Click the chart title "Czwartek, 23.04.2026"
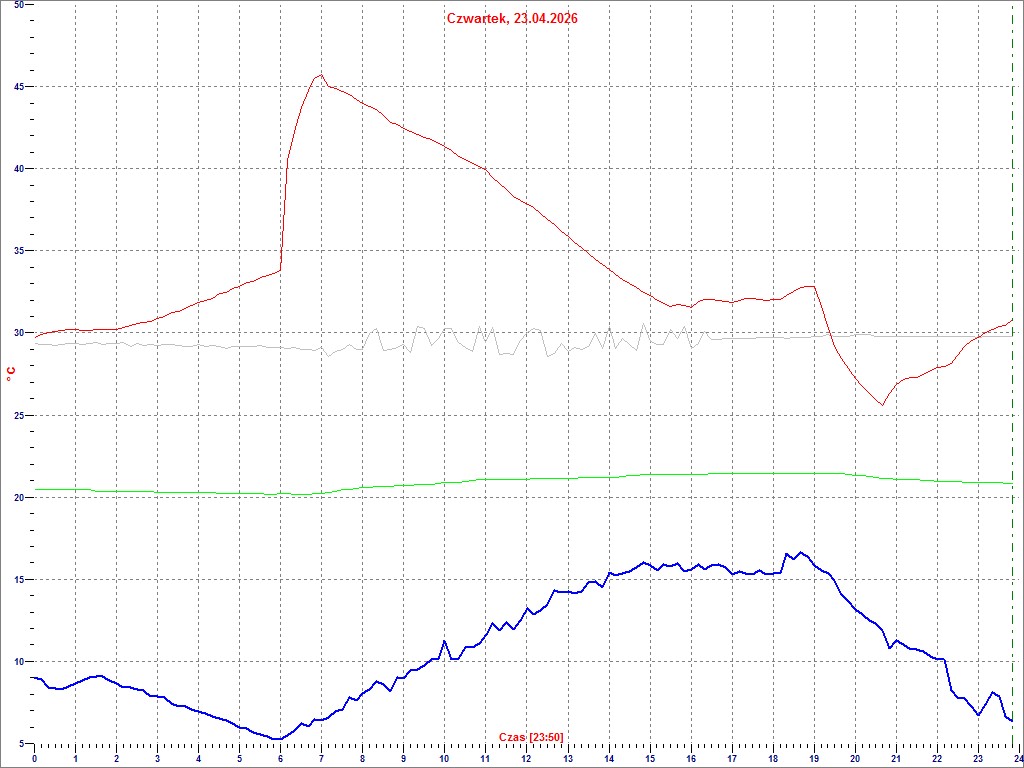1024x768 pixels. click(512, 18)
